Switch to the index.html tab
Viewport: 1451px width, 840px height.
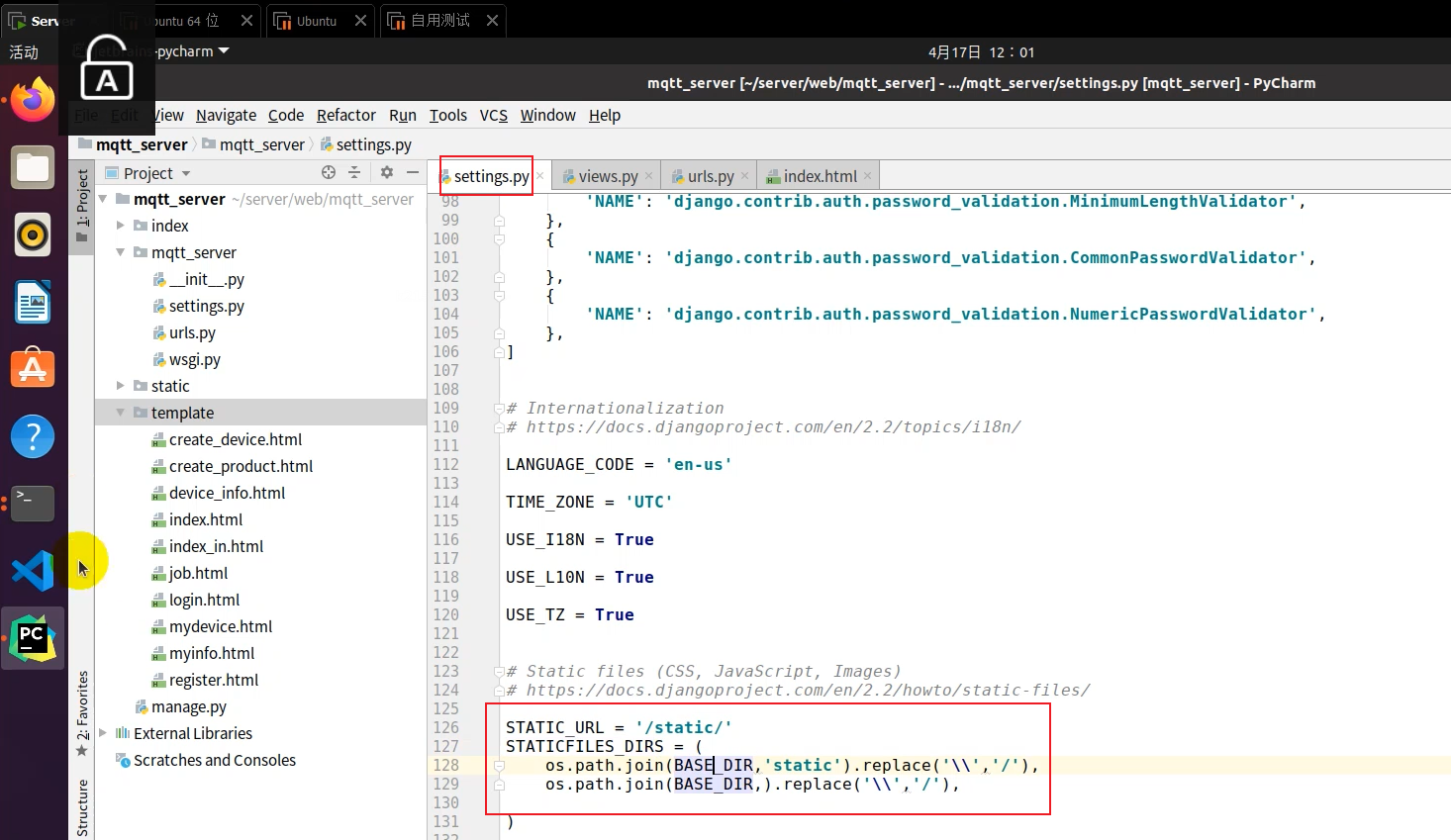tap(820, 176)
